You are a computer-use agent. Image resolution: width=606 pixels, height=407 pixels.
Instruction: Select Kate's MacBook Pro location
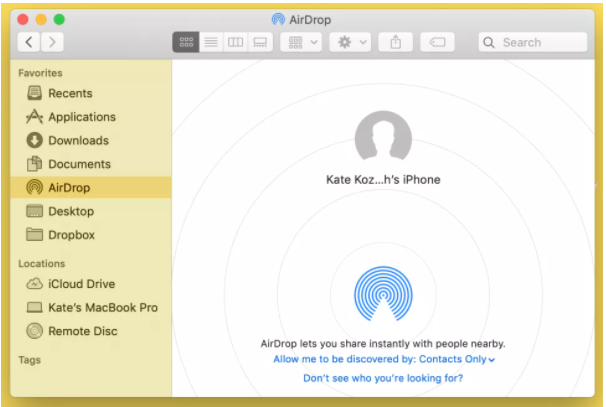click(91, 307)
